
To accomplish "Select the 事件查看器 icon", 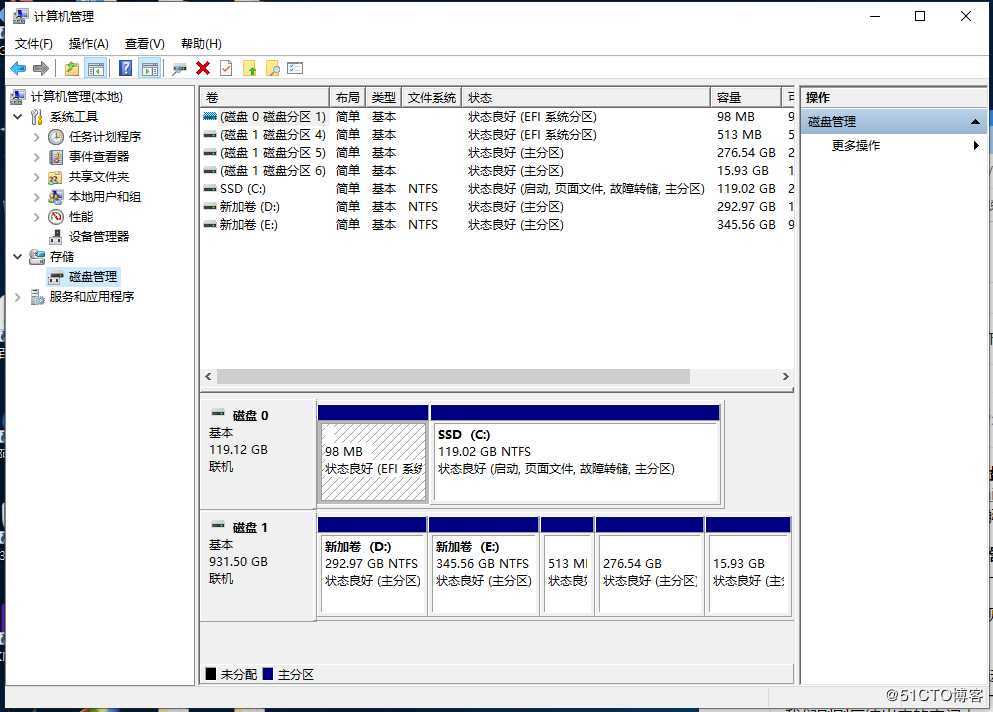I will click(x=56, y=156).
